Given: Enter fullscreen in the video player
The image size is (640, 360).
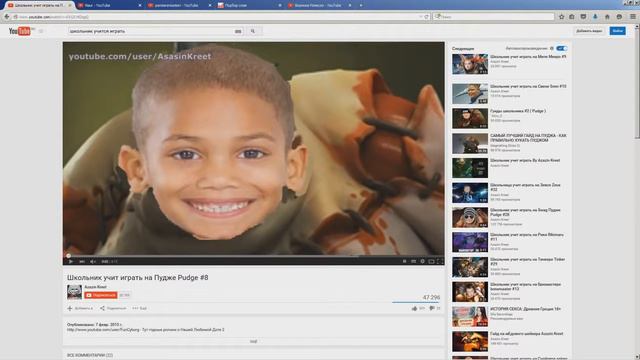Looking at the screenshot, I should (x=440, y=261).
